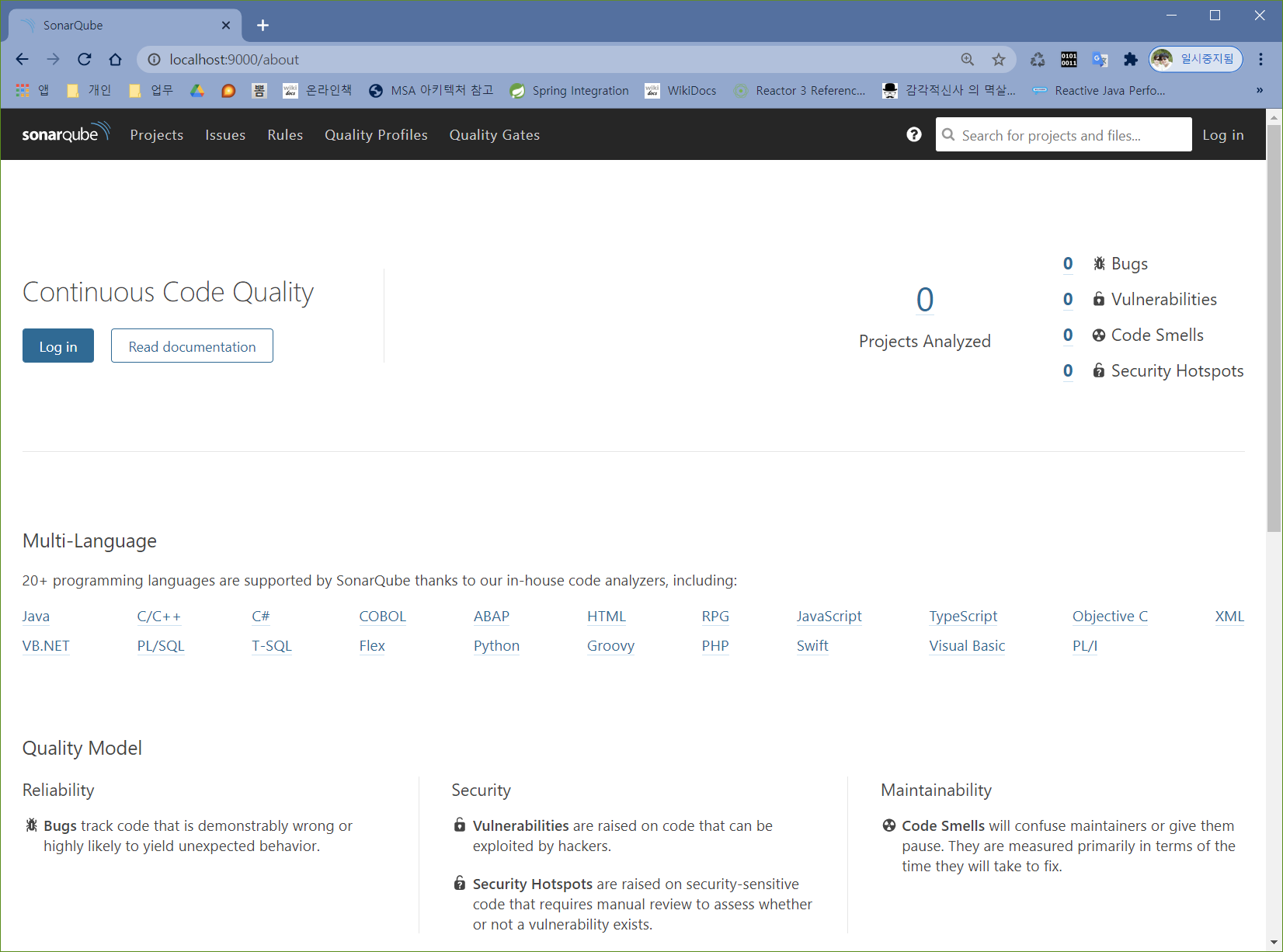Open the COBOL language link
Screen dimensions: 1283x952
(382, 617)
